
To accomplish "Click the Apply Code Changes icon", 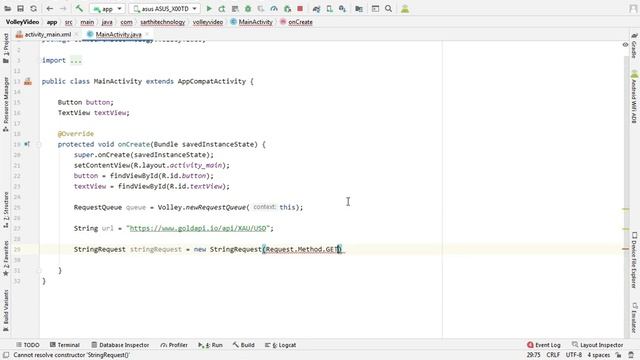I will [235, 9].
